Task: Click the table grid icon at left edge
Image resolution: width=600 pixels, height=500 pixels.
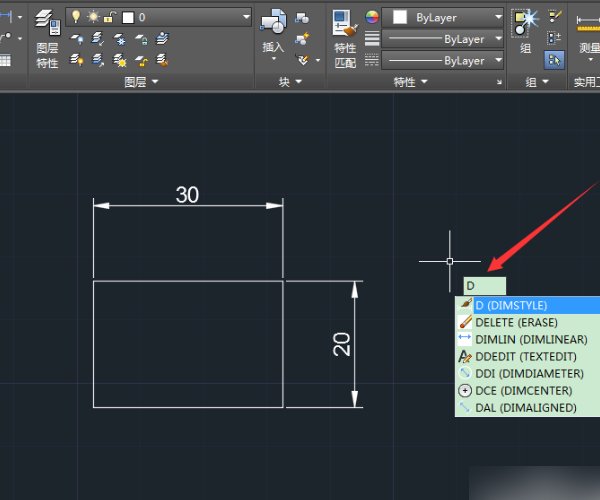Action: 5,60
